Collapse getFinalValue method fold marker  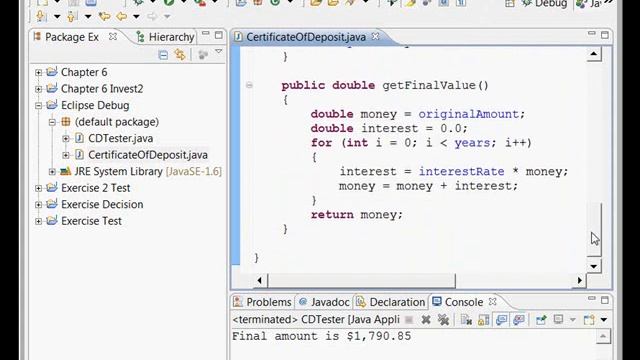click(x=249, y=85)
